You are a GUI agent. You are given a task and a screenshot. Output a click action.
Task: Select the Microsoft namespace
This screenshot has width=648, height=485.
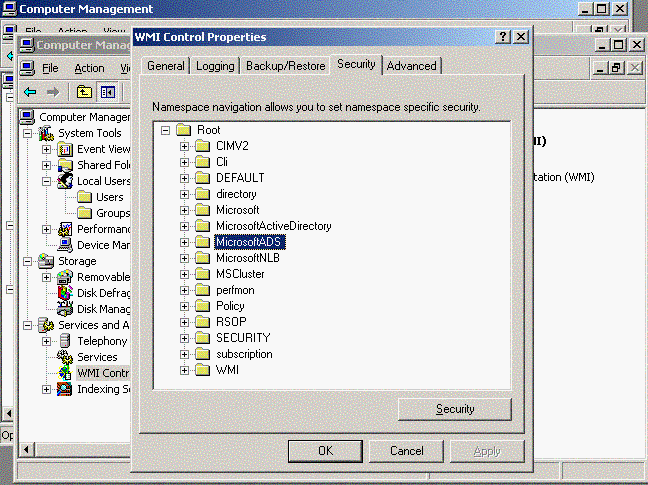tap(238, 210)
